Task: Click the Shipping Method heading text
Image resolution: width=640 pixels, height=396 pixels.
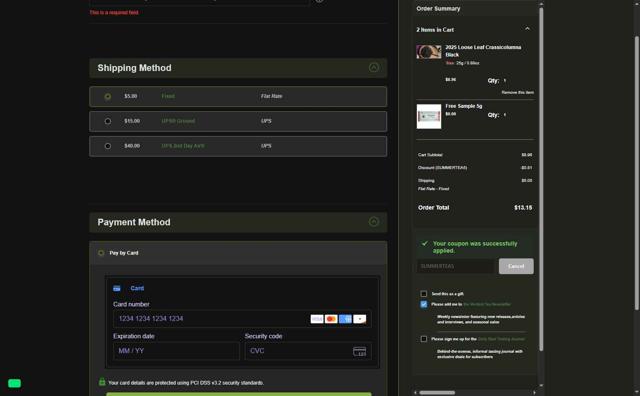Action: click(134, 68)
